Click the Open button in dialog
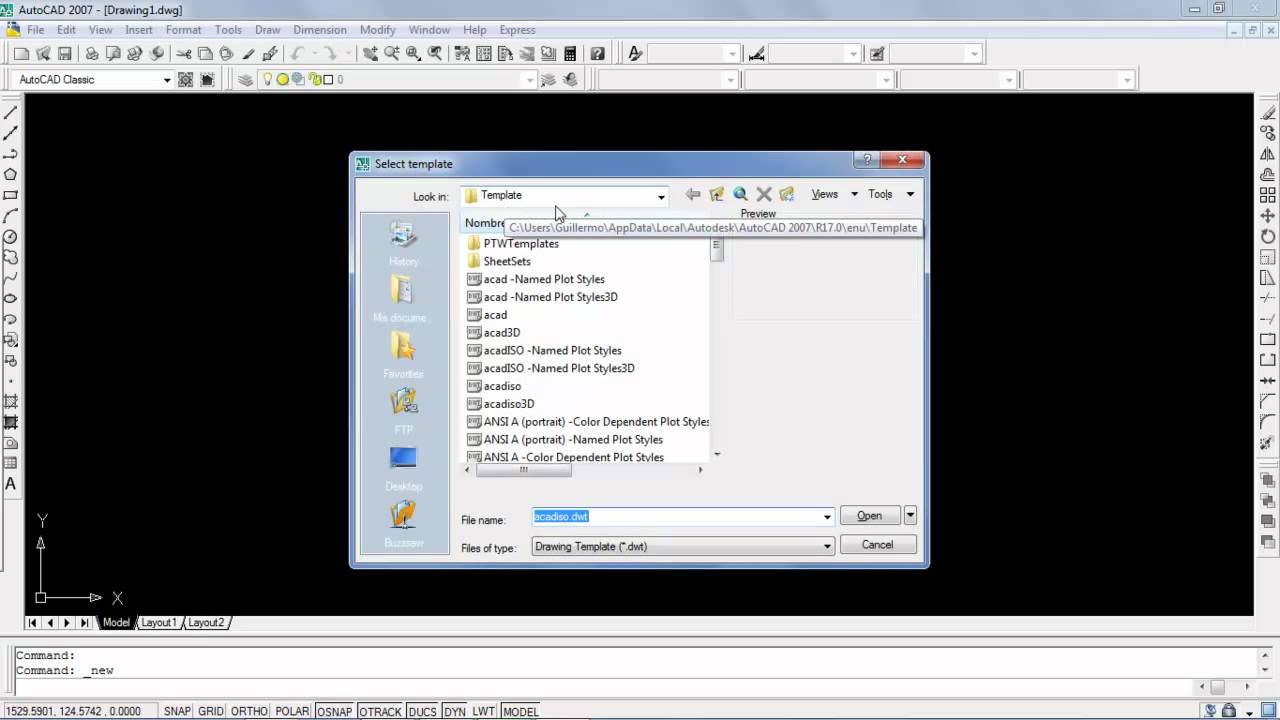 point(870,516)
